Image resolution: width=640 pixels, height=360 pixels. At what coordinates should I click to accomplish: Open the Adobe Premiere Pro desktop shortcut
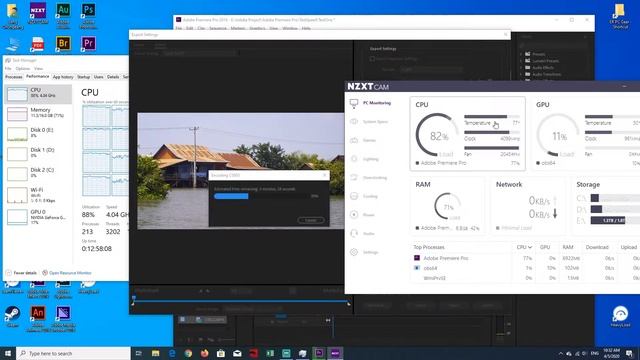[x=89, y=44]
